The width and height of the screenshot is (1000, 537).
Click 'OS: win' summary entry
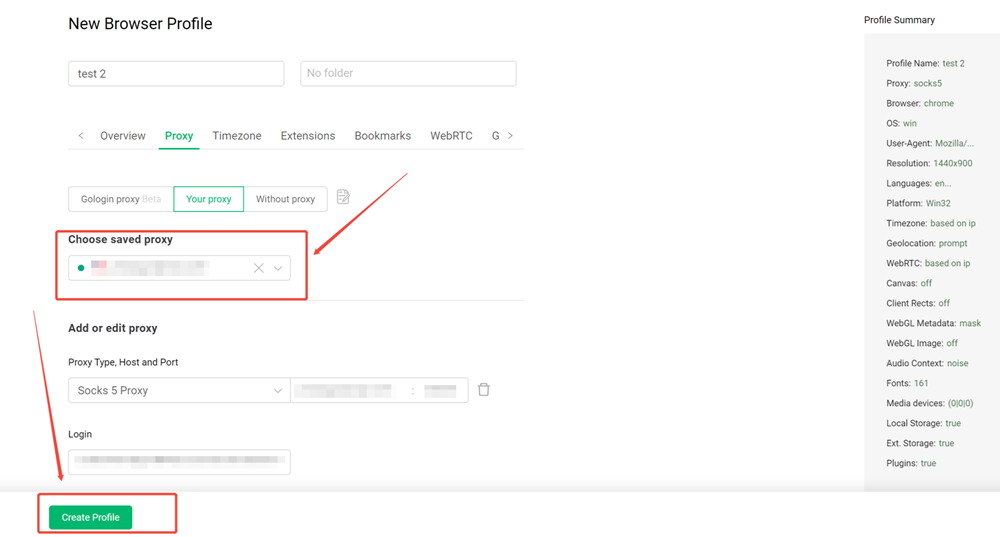point(901,123)
